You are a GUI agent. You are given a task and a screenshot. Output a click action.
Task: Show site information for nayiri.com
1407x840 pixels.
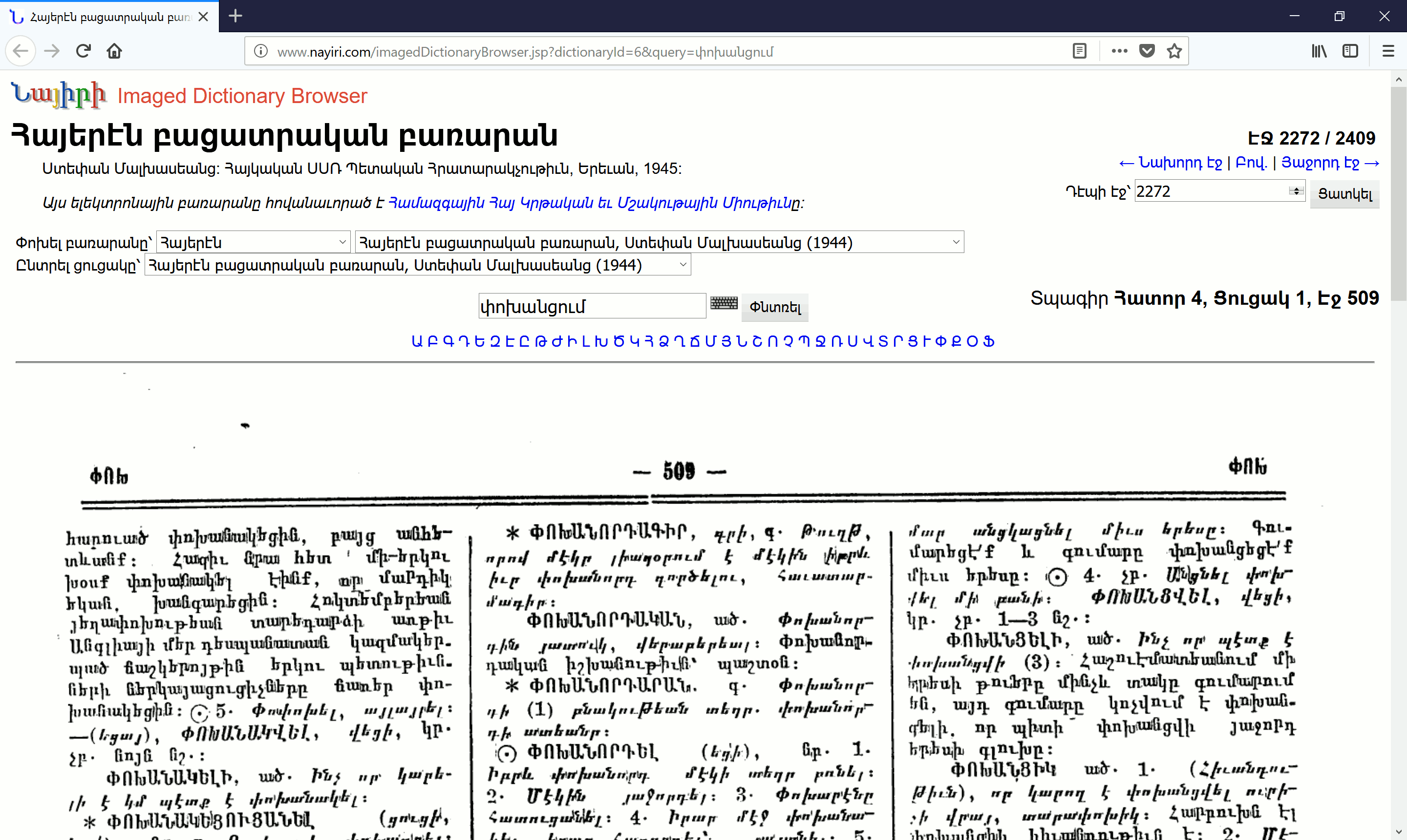click(260, 51)
